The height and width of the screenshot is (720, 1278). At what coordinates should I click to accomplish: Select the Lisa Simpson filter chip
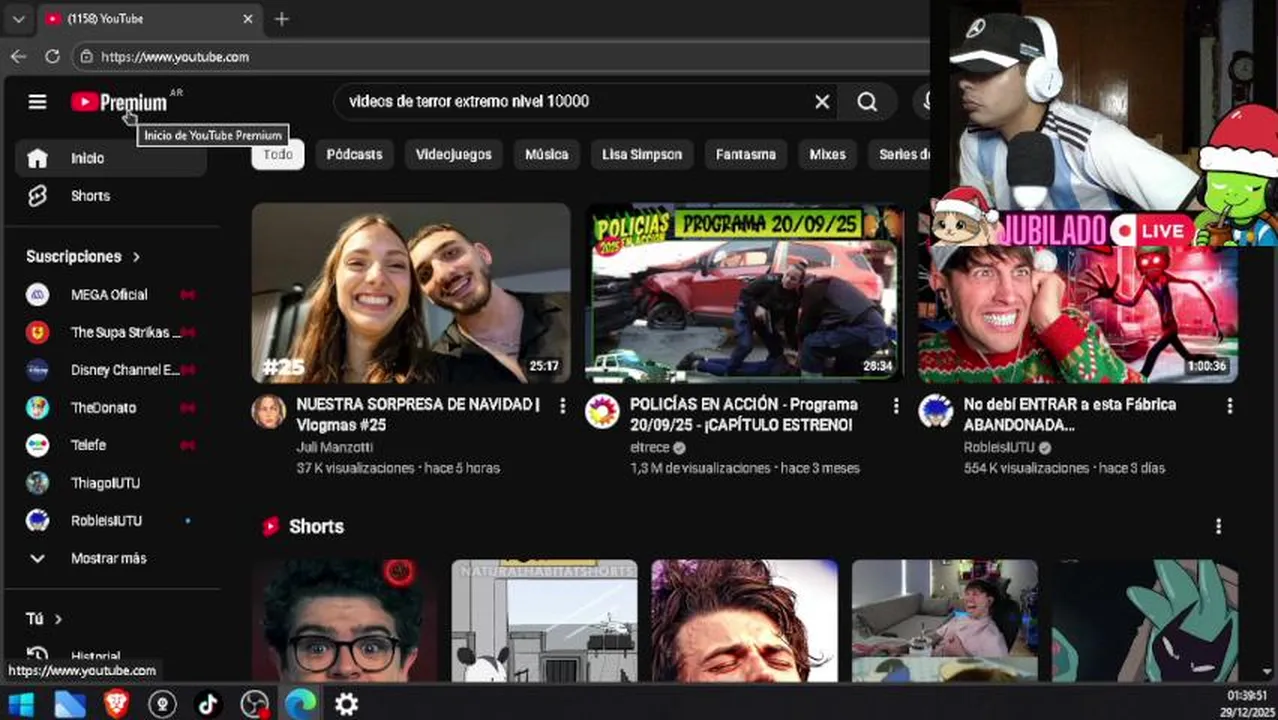tap(642, 154)
